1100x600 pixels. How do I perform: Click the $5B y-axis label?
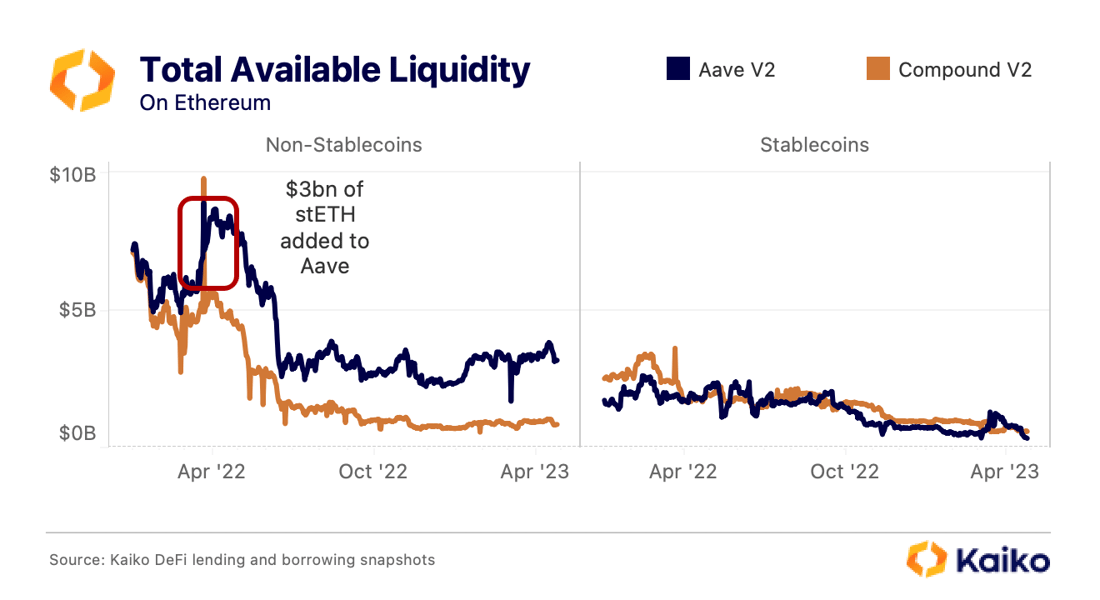point(77,309)
